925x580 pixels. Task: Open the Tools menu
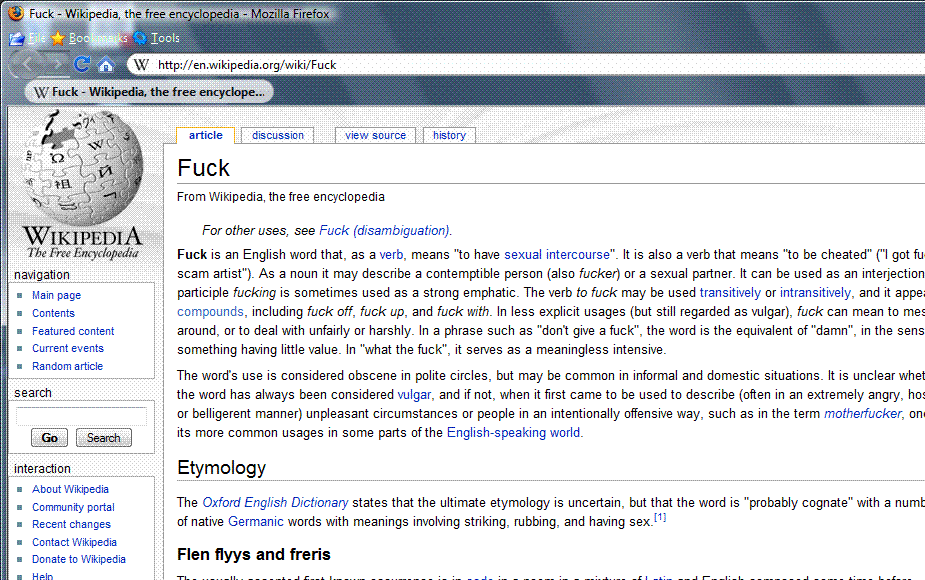pyautogui.click(x=165, y=38)
